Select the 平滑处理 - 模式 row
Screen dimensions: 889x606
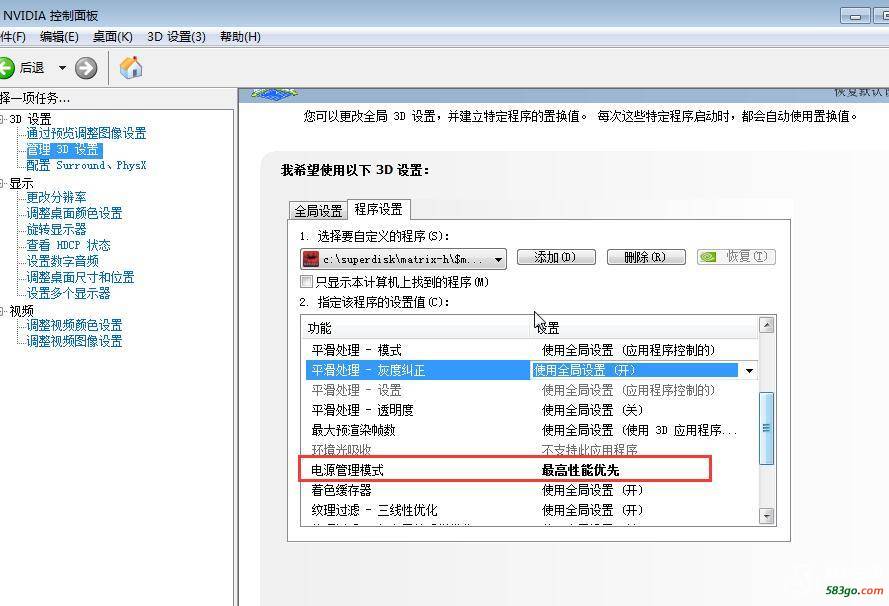[x=530, y=350]
